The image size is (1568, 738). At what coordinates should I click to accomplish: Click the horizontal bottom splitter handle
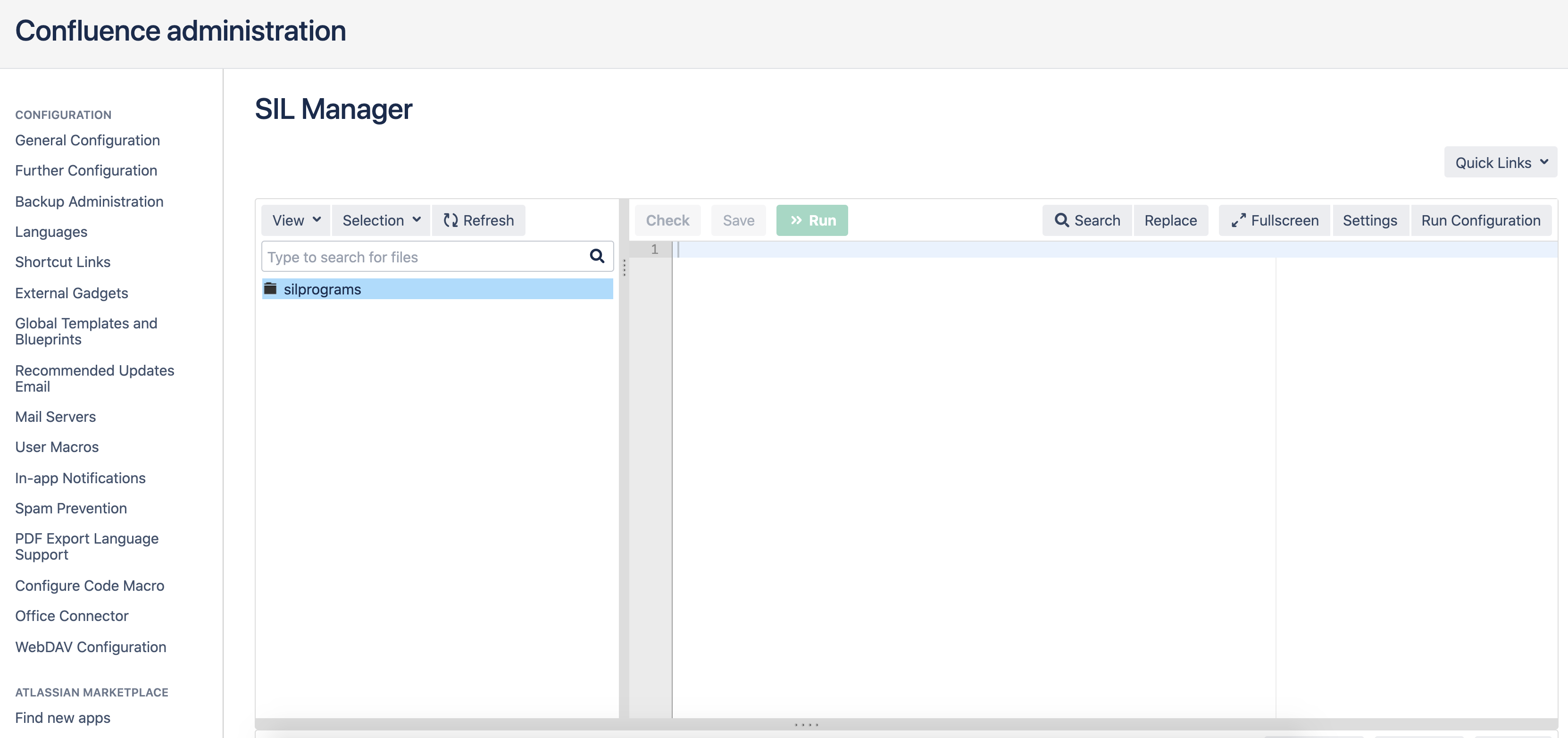point(807,725)
